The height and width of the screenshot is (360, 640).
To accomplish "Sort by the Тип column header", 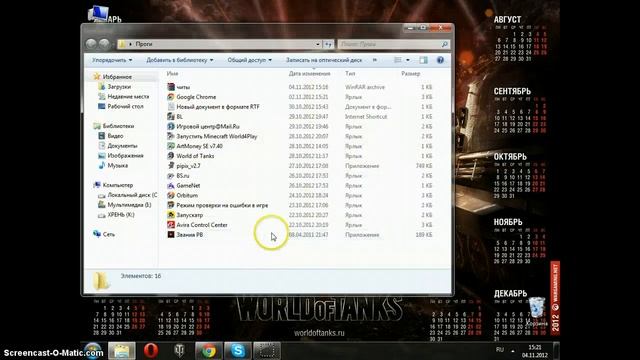I will click(x=350, y=73).
